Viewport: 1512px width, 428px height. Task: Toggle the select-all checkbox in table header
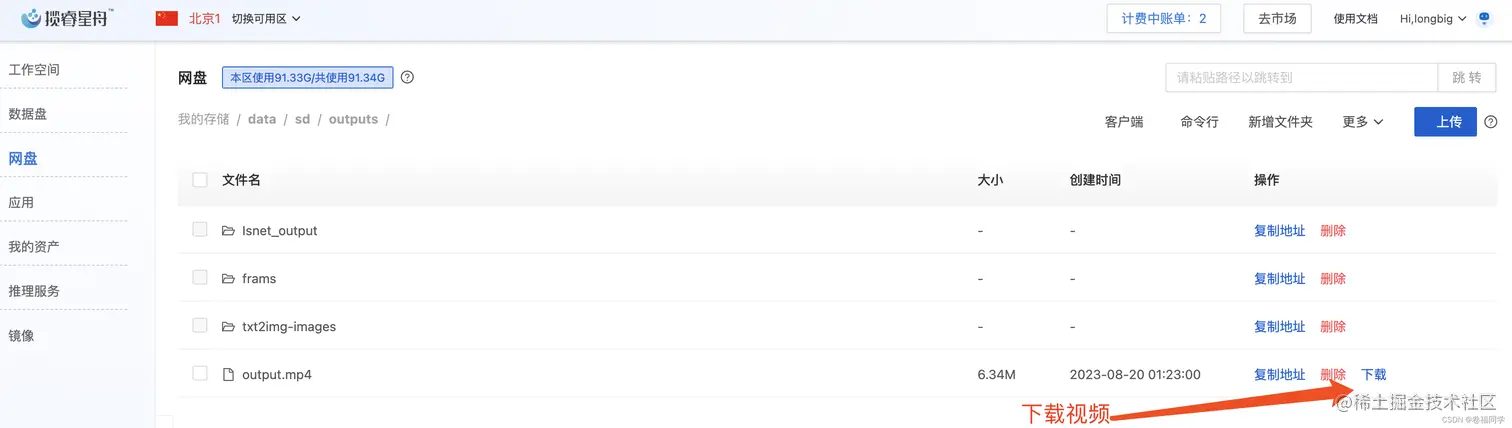point(200,180)
